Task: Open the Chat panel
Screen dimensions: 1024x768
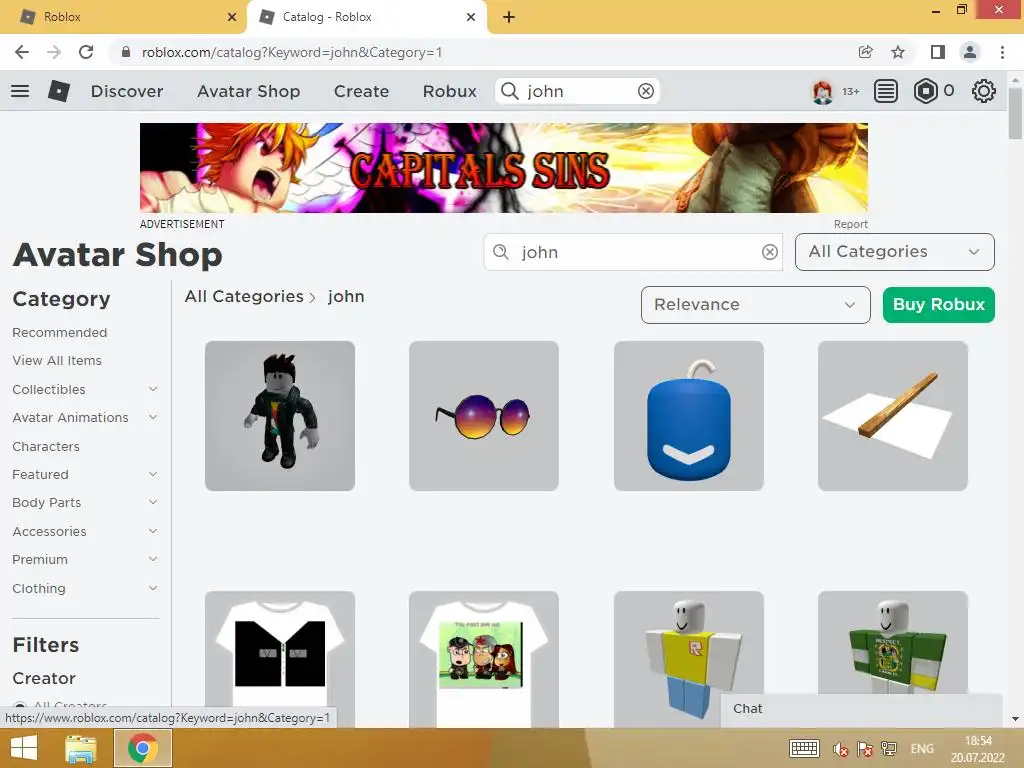Action: tap(861, 709)
